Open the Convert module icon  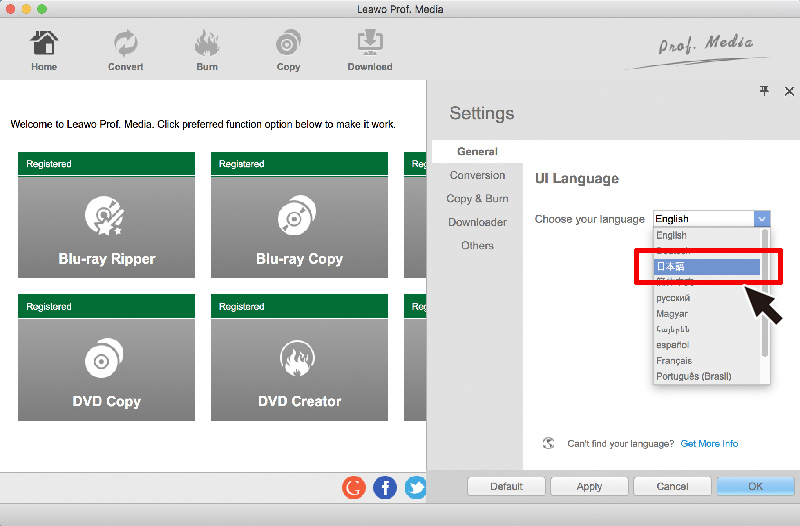[x=126, y=50]
